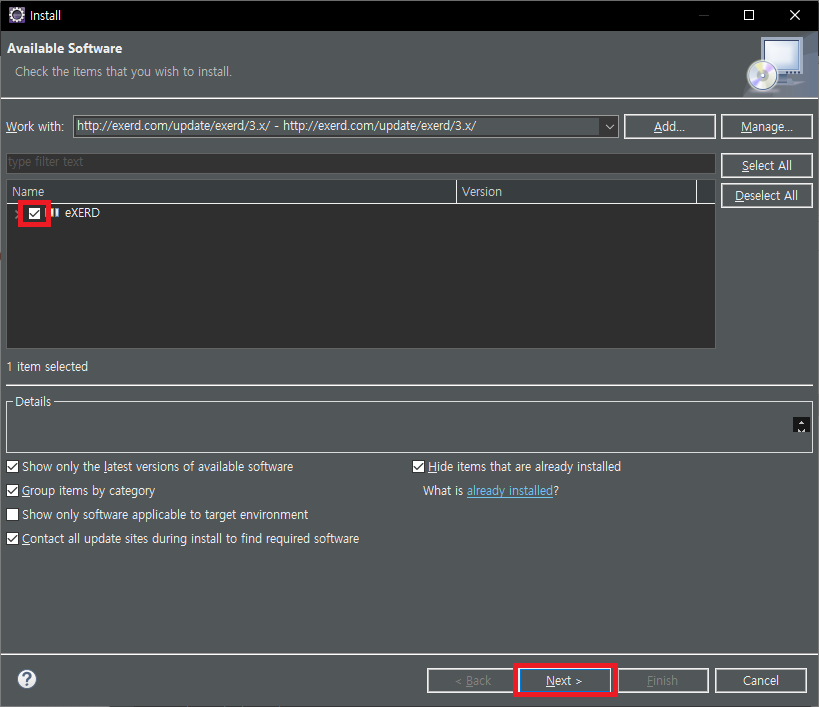Click the Cancel button
Viewport: 819px width, 707px height.
pyautogui.click(x=760, y=680)
